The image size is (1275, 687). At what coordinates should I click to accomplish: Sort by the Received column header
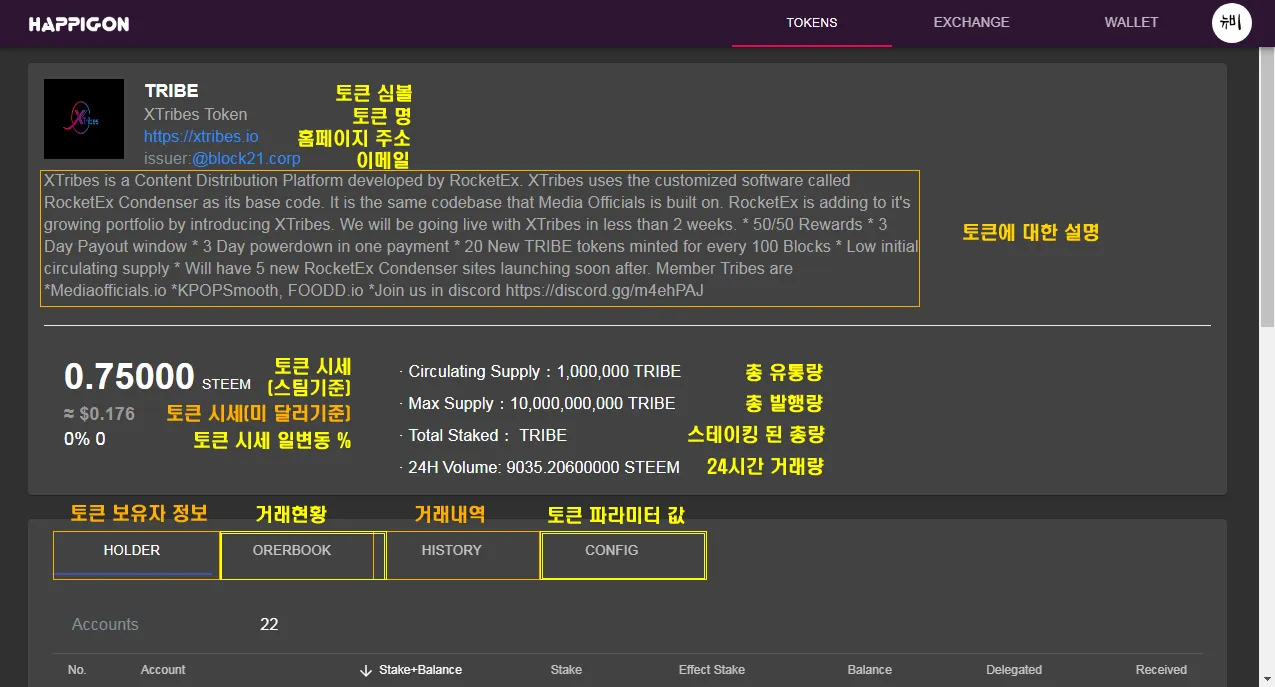[x=1161, y=670]
